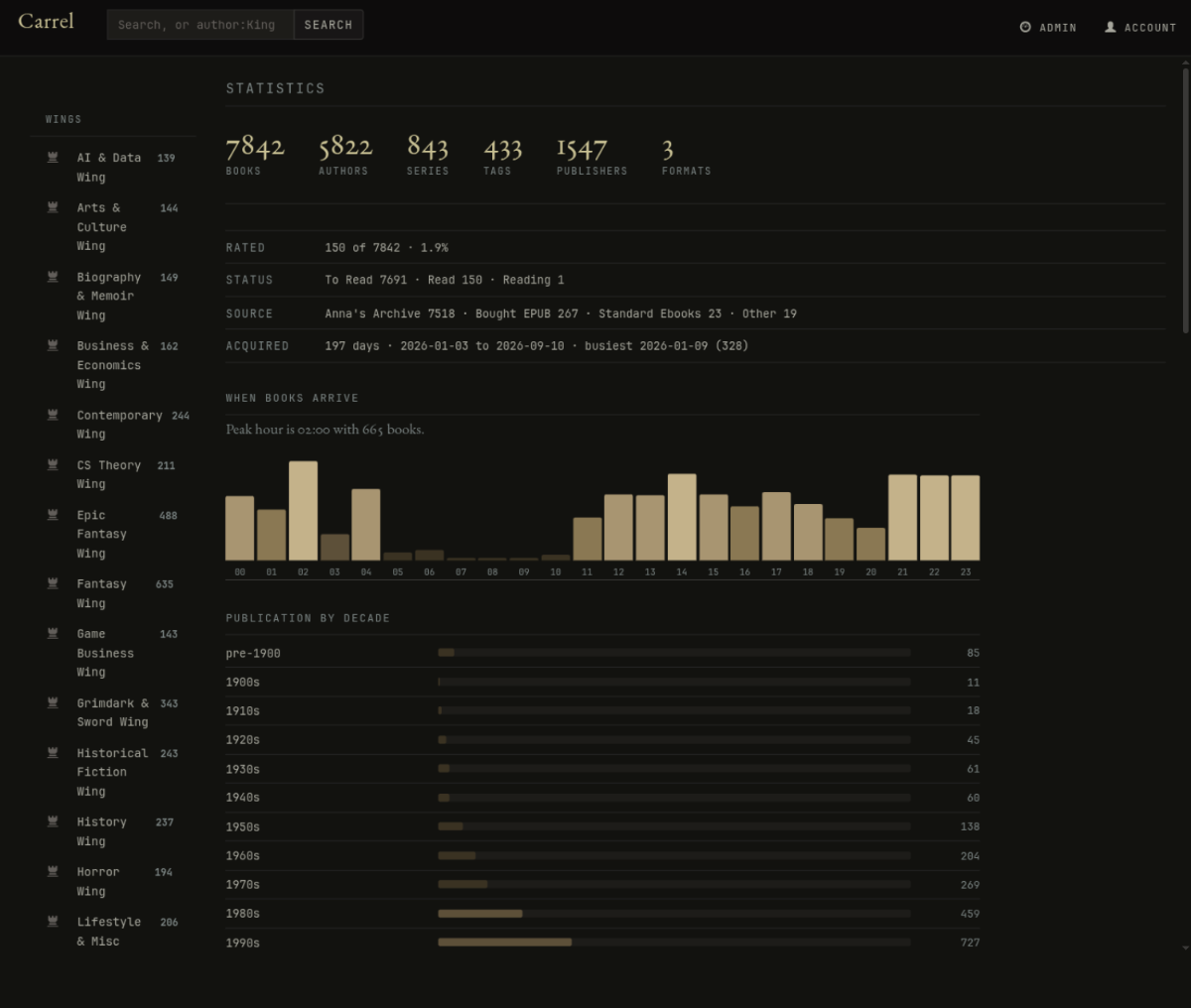The width and height of the screenshot is (1191, 1008).
Task: Open History Wing link
Action: tap(101, 831)
